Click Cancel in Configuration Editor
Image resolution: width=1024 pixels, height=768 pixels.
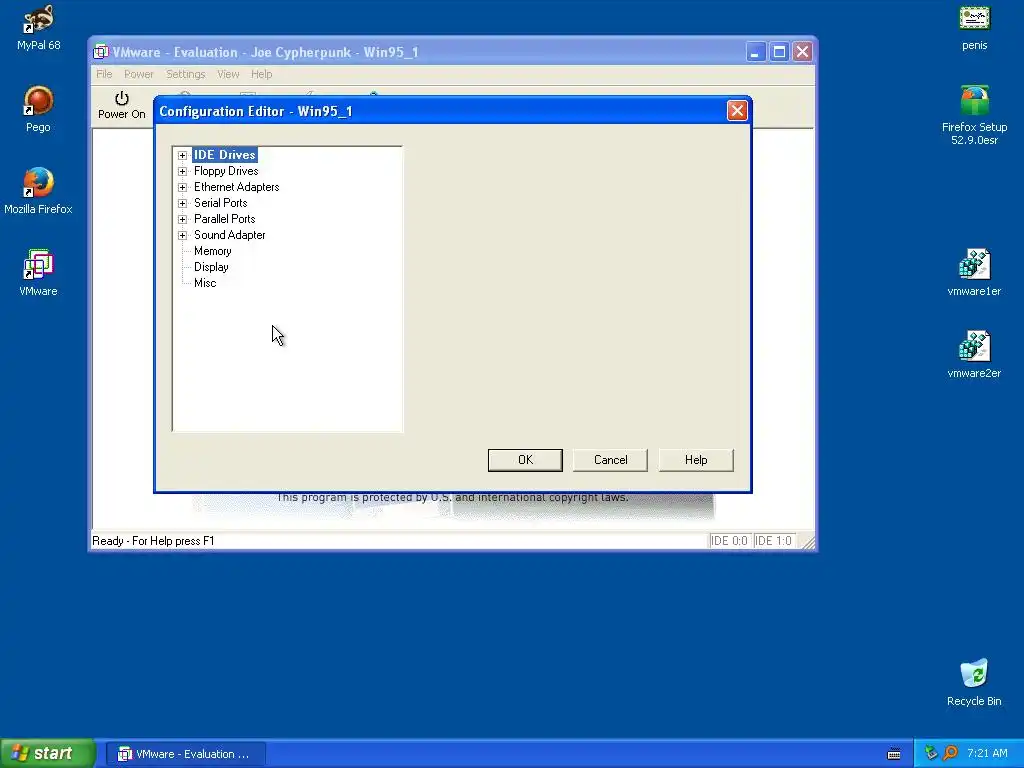coord(611,460)
